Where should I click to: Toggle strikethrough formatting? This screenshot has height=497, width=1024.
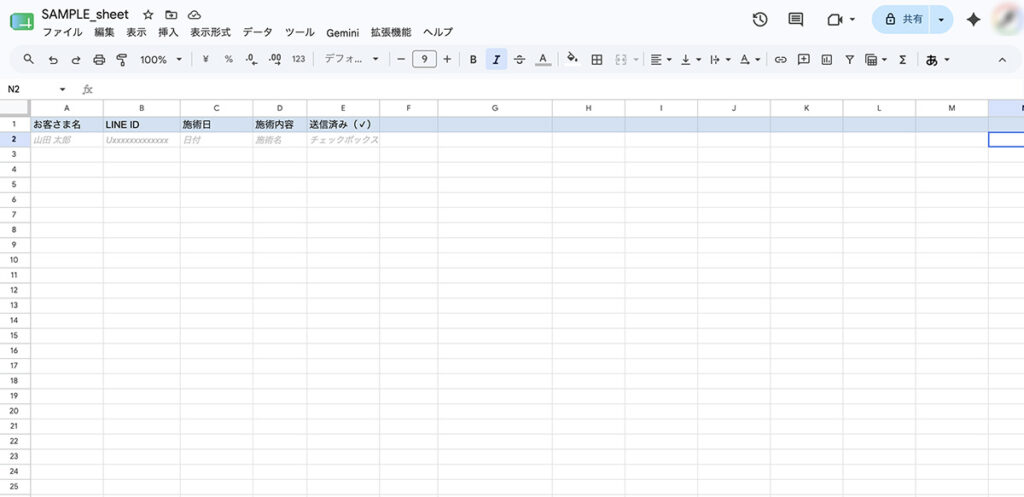(519, 59)
